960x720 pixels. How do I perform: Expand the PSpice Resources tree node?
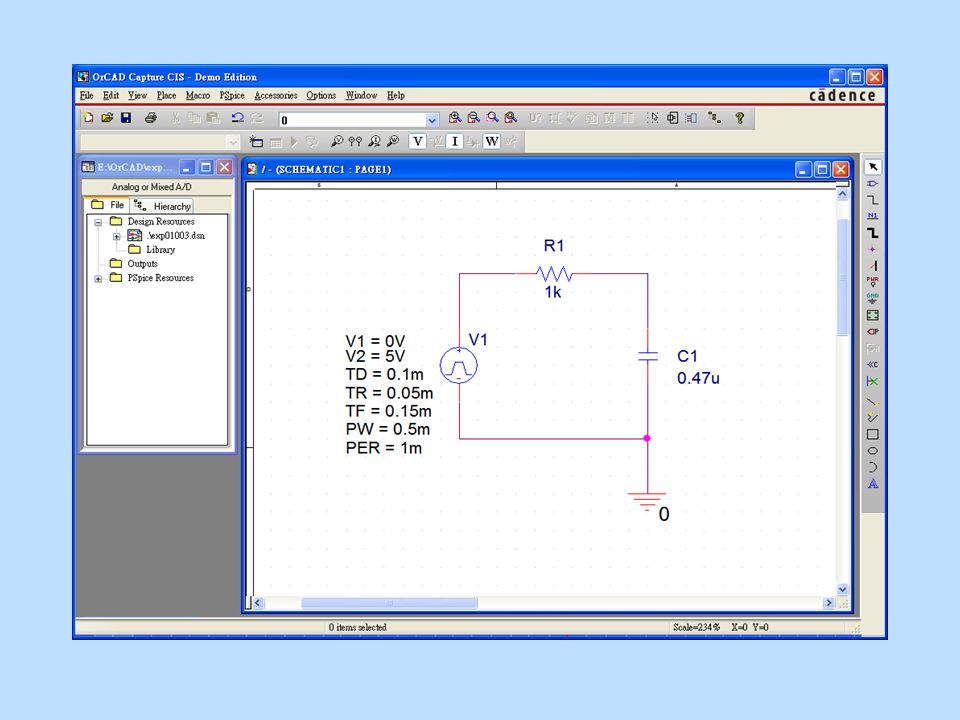click(98, 279)
